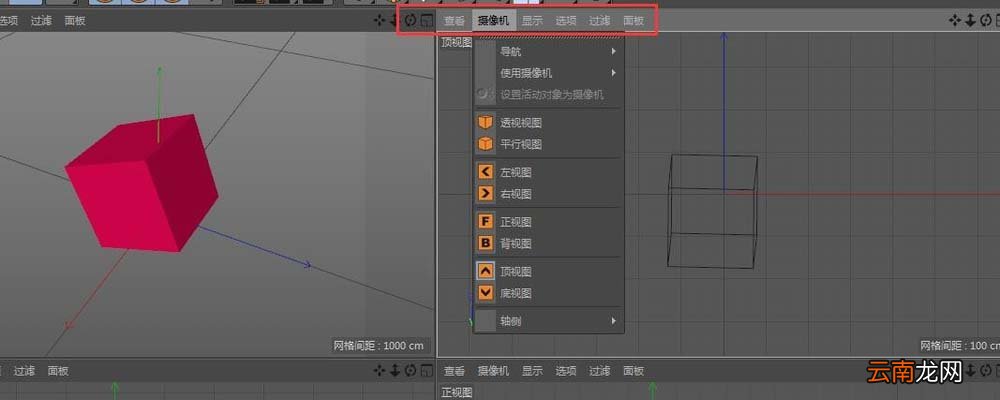1000x400 pixels.
Task: Open 过滤 menu of the 正视图 viewport
Action: 599,371
